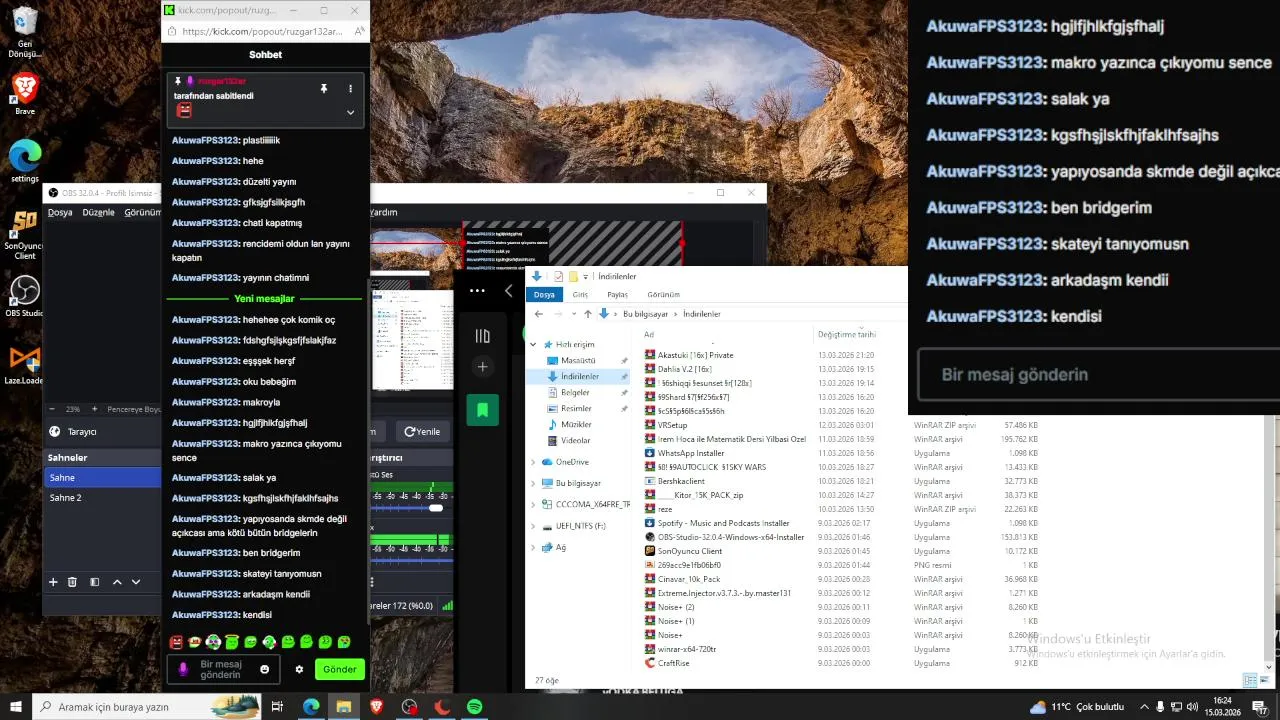Open weather widget showing 11°C Çok bulutlu
The image size is (1280, 720).
point(1076,707)
